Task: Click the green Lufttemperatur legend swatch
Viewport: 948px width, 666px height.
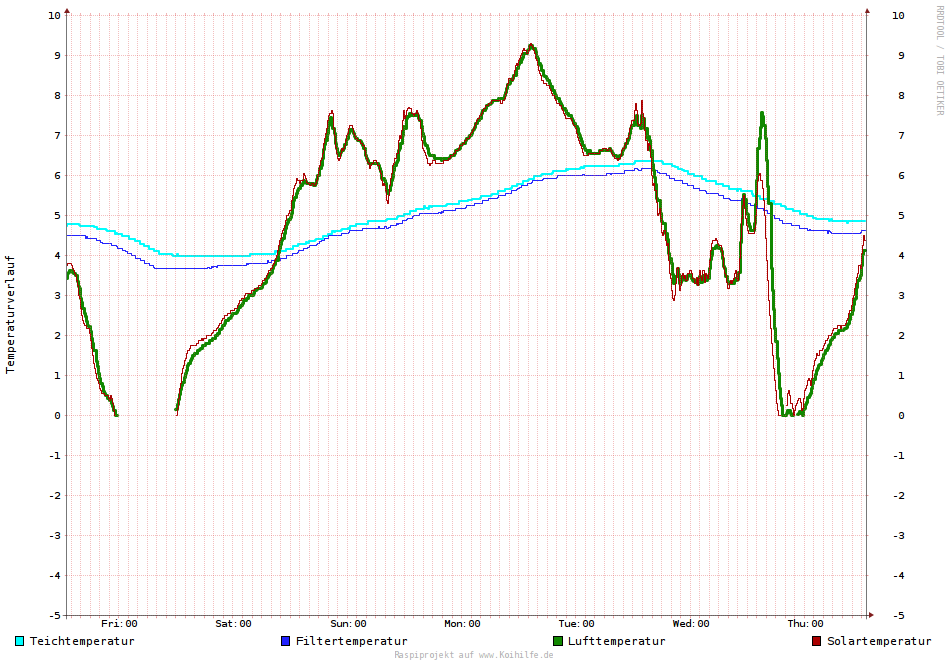Action: pos(558,641)
